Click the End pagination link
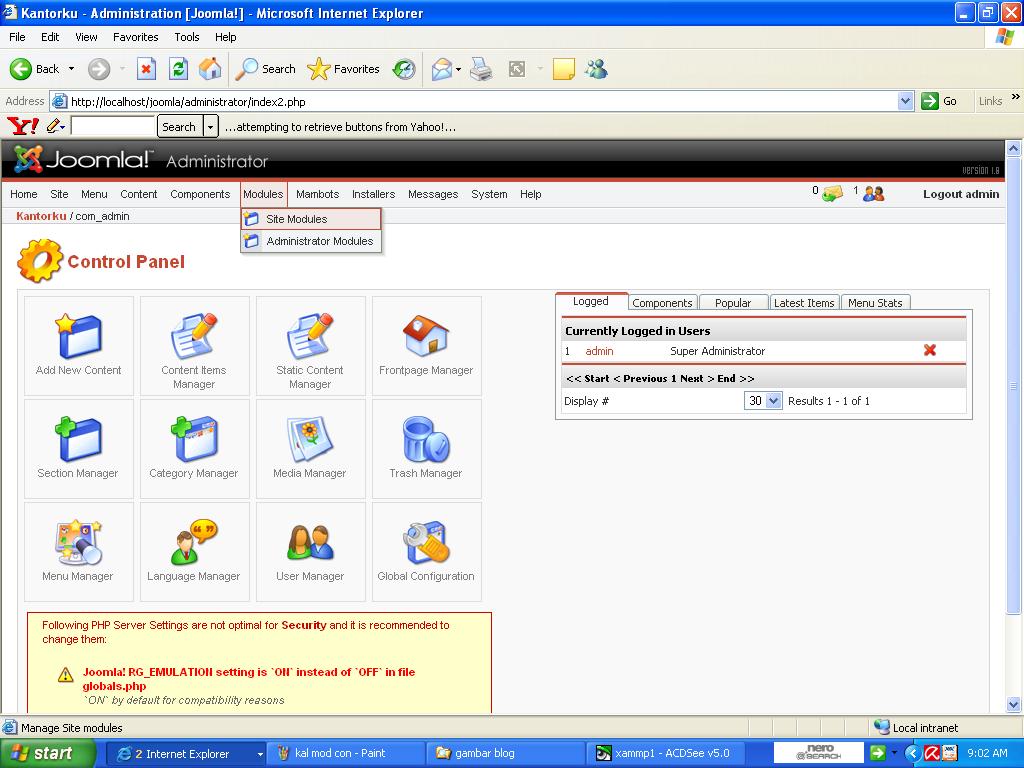This screenshot has width=1024, height=768. coord(726,378)
